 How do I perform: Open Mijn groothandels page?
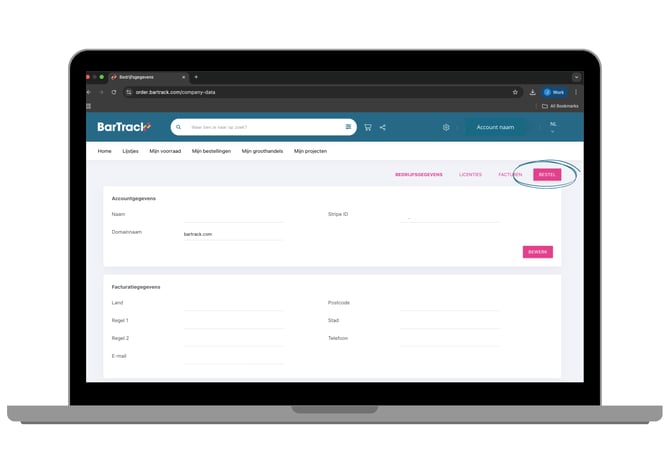pyautogui.click(x=262, y=151)
